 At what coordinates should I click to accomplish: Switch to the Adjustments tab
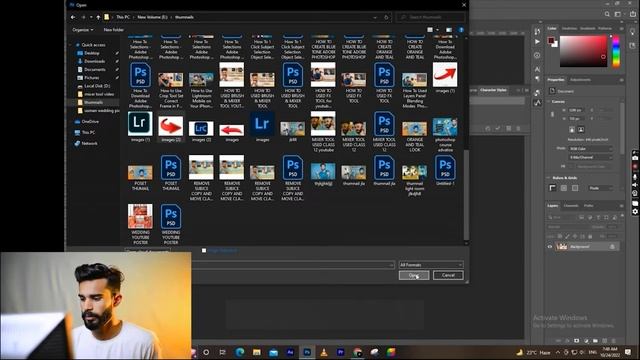[580, 80]
